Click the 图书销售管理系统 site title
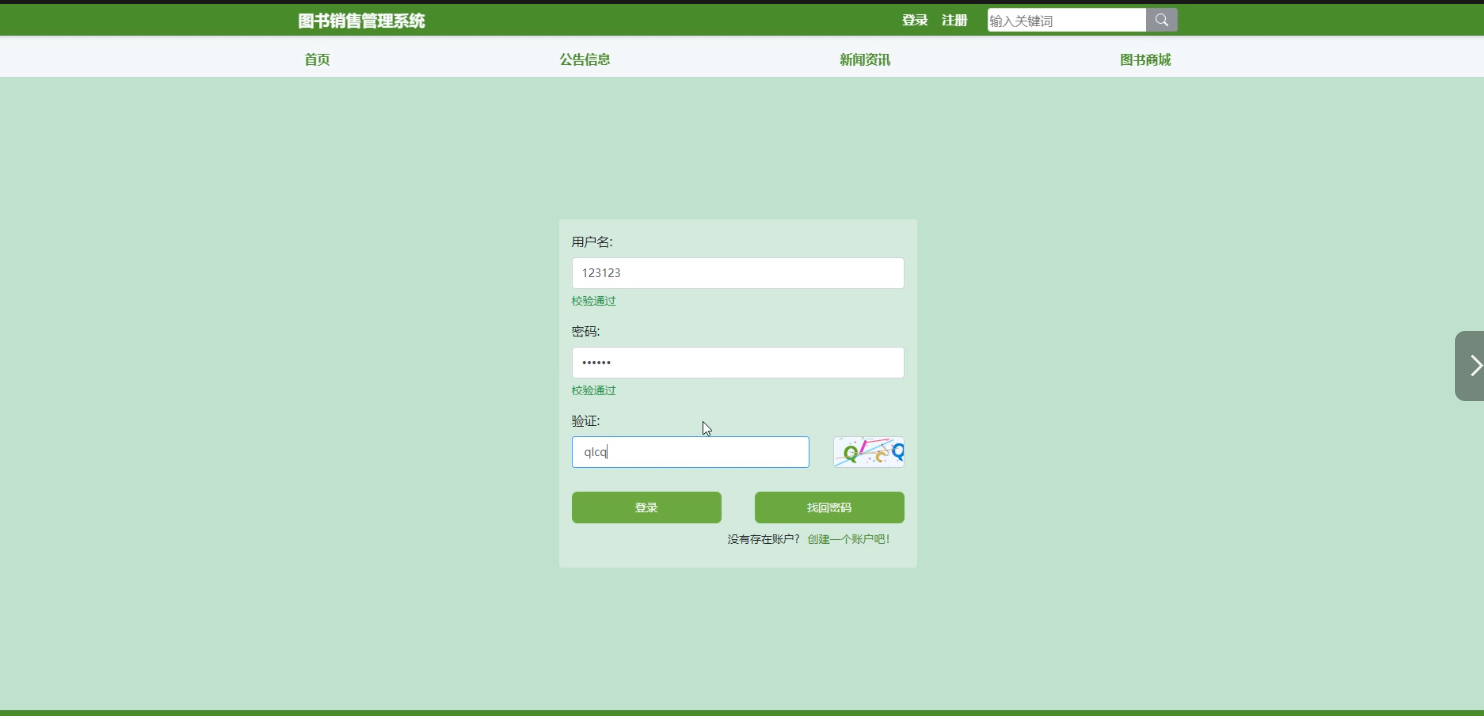The width and height of the screenshot is (1484, 716). tap(361, 20)
